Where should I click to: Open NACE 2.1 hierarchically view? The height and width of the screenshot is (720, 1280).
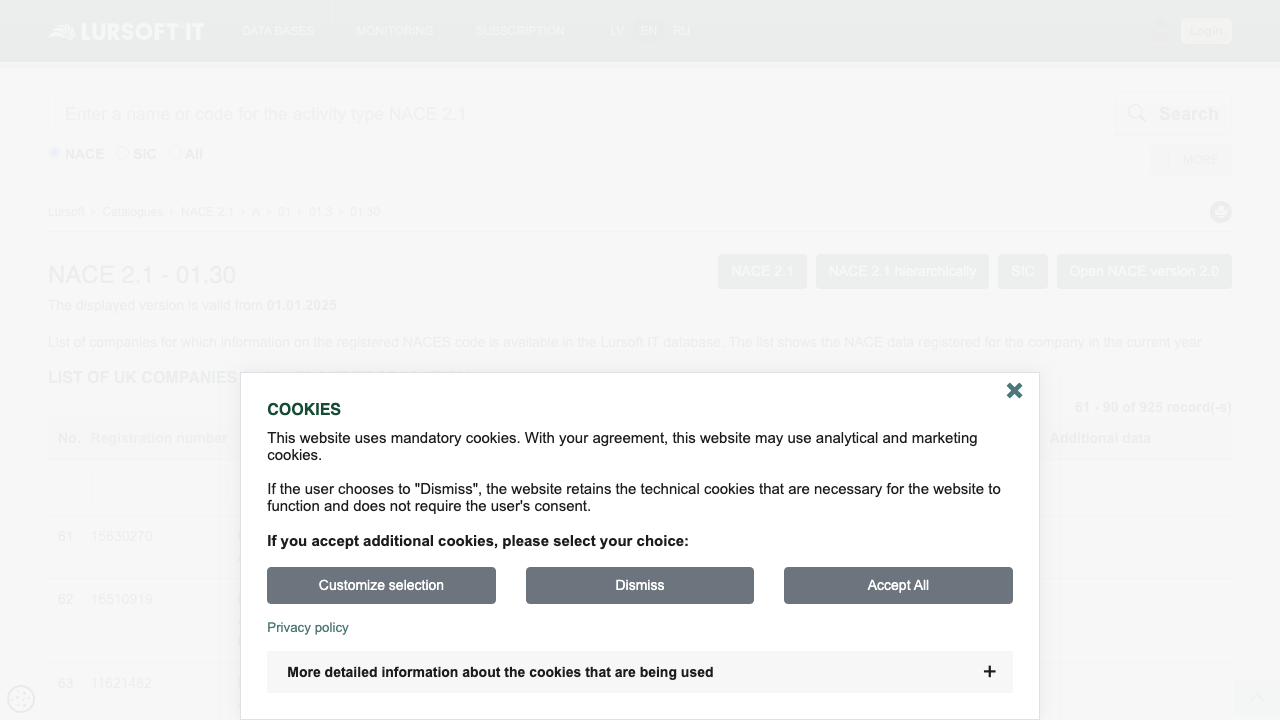pos(902,271)
